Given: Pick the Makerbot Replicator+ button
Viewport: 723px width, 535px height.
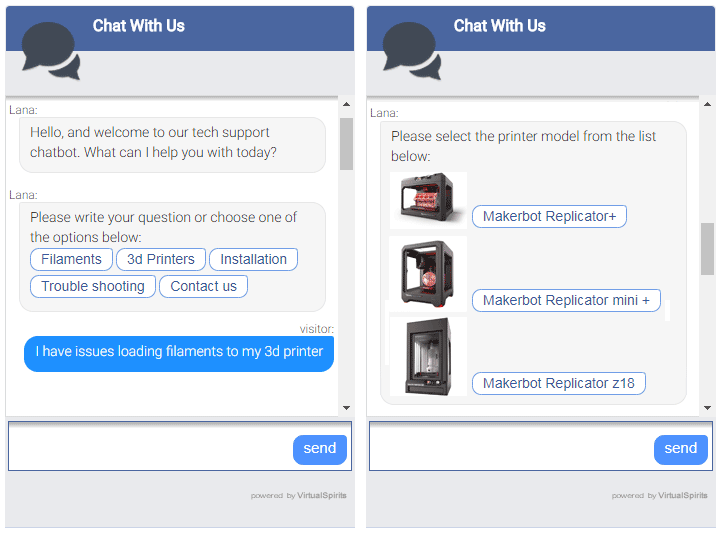Looking at the screenshot, I should tap(550, 216).
